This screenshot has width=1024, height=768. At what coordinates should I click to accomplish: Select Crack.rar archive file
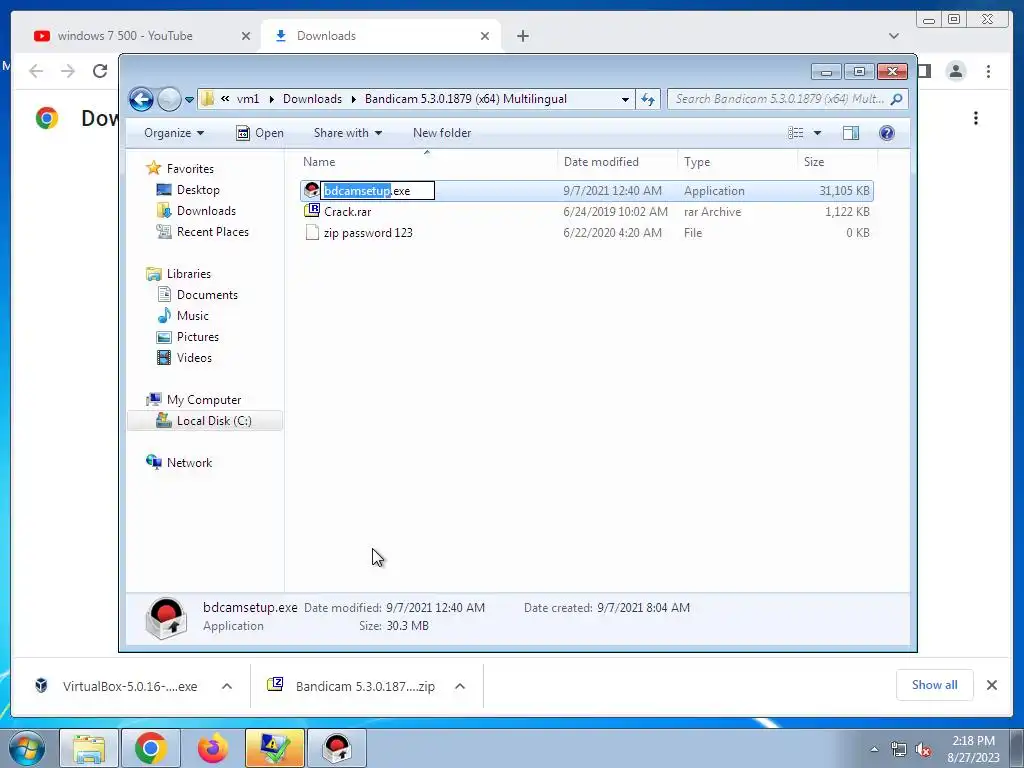(347, 212)
